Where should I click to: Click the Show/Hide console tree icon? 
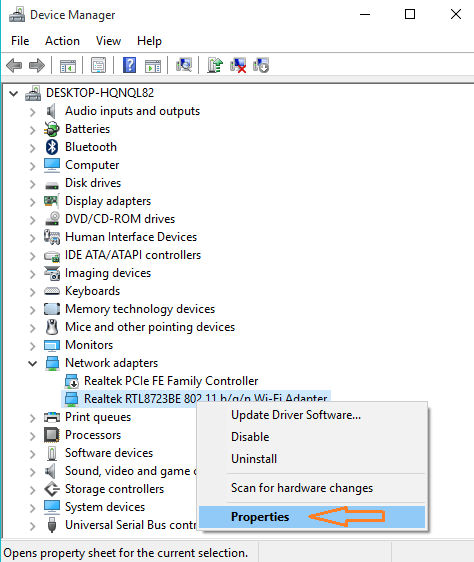[x=68, y=66]
